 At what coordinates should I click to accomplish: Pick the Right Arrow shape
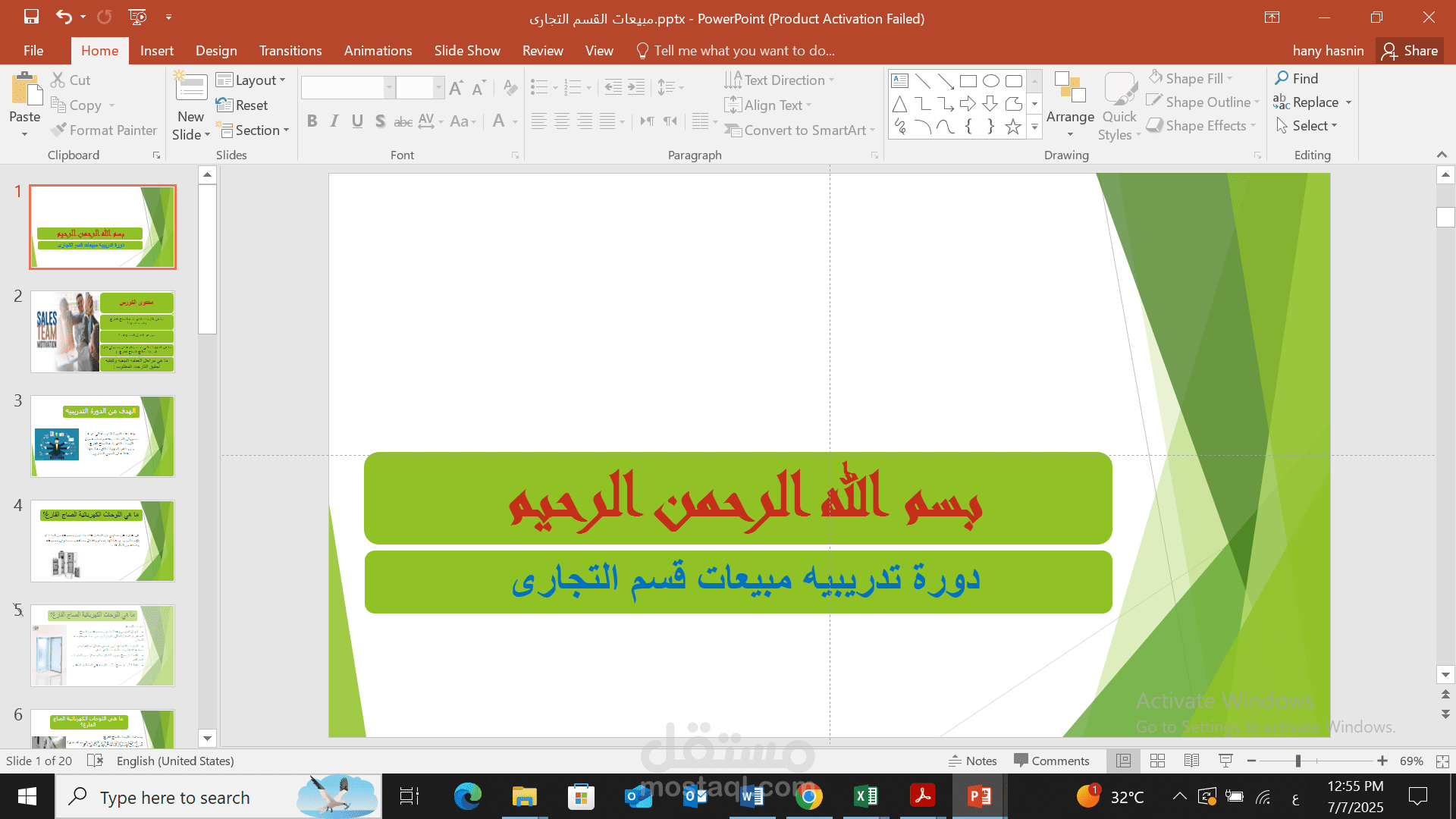click(x=968, y=104)
